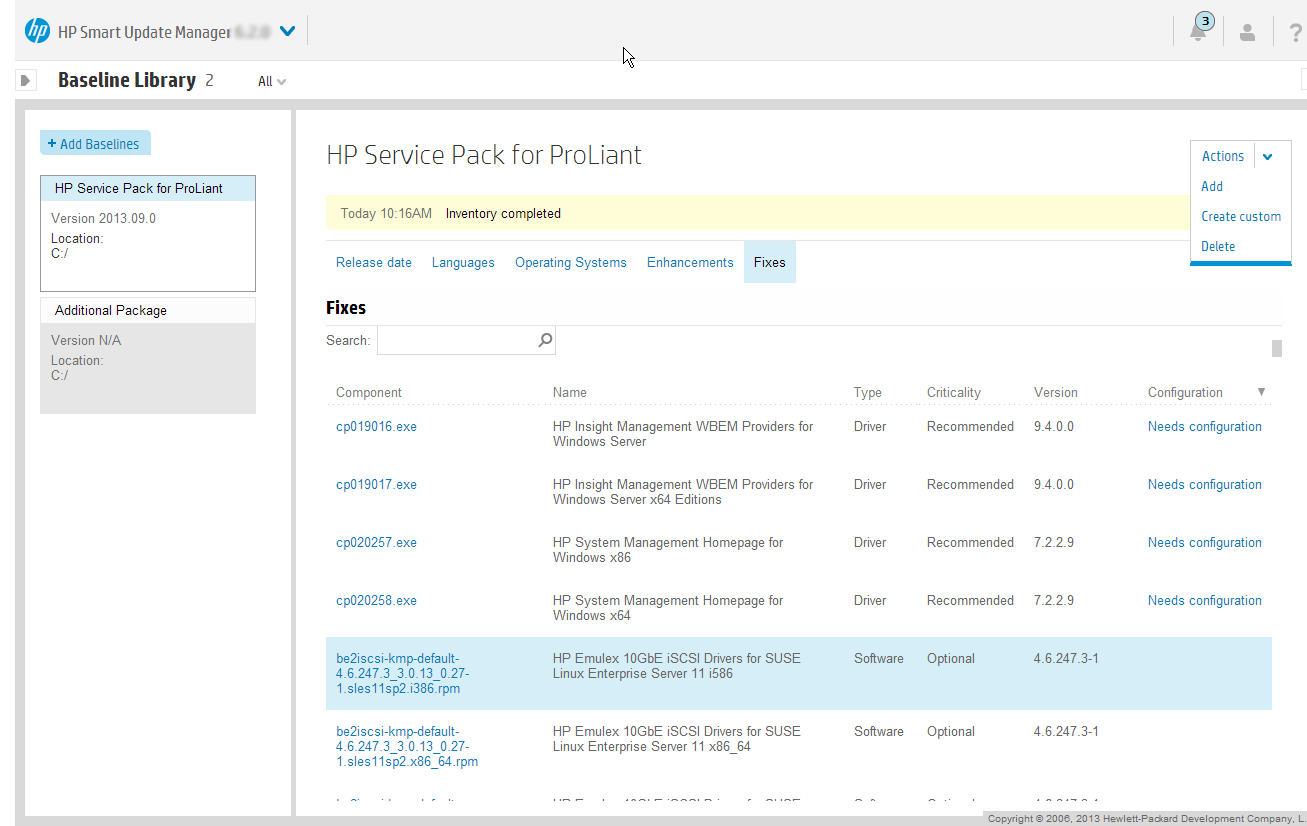Viewport: 1307px width, 826px height.
Task: Open the HP Smart Update Manager menu chevron
Action: [x=288, y=31]
